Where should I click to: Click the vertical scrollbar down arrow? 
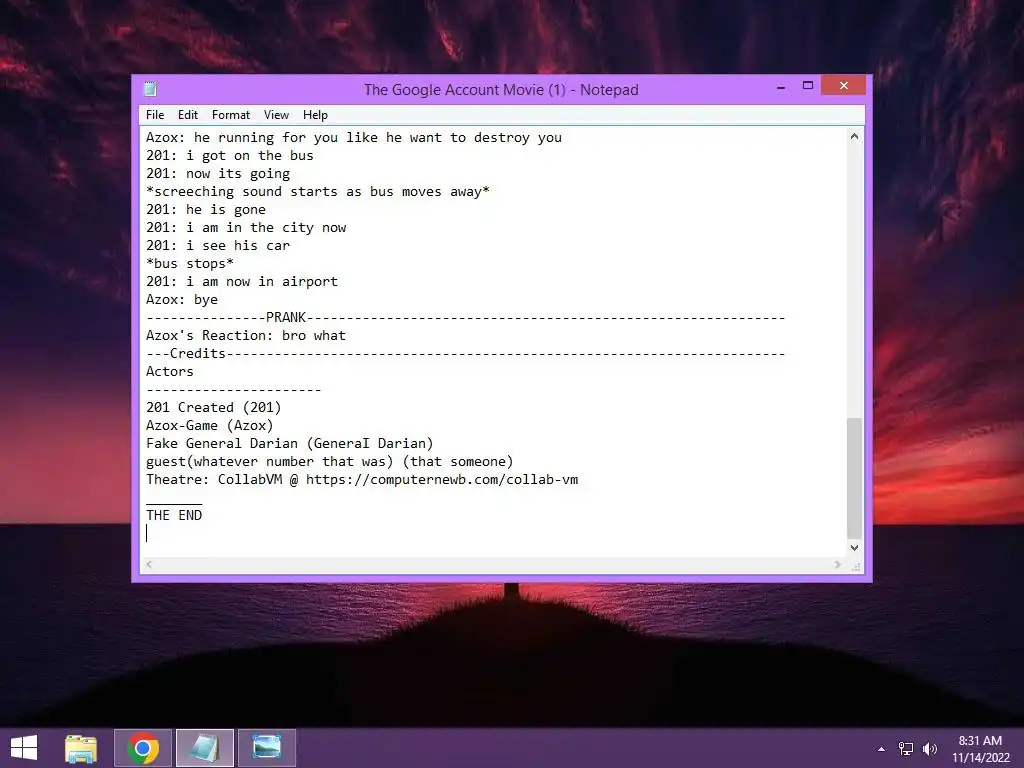(x=854, y=547)
